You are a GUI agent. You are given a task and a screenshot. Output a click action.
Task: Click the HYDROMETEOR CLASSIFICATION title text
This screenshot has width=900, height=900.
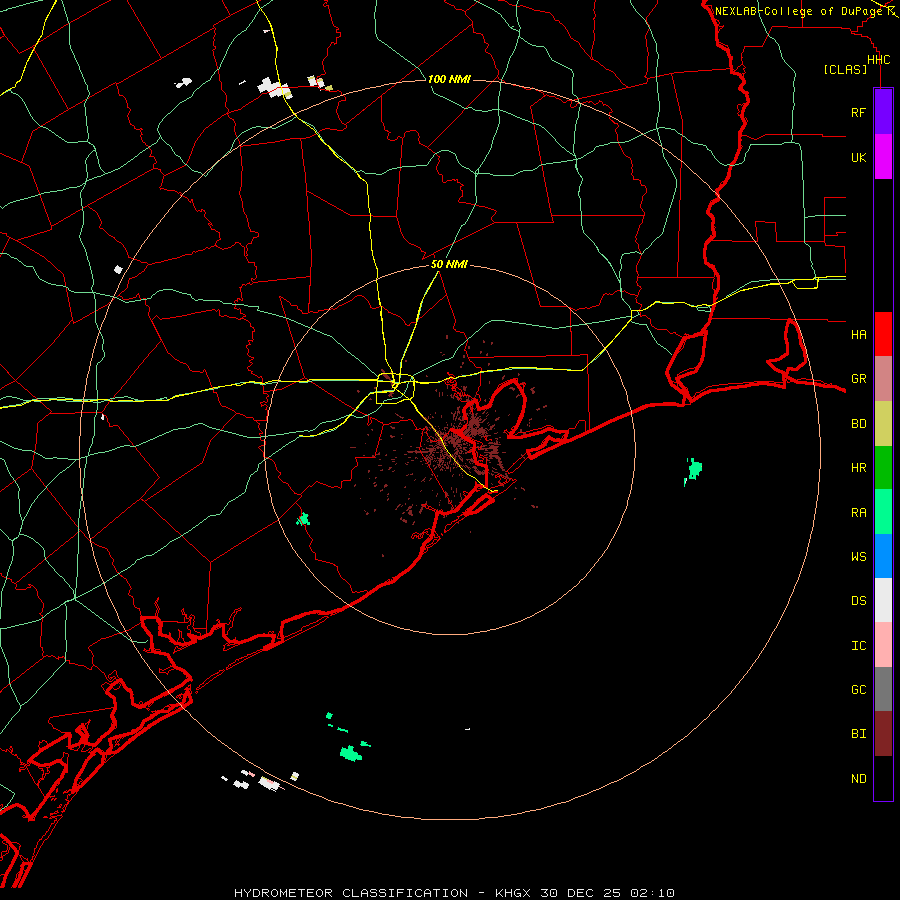point(351,893)
